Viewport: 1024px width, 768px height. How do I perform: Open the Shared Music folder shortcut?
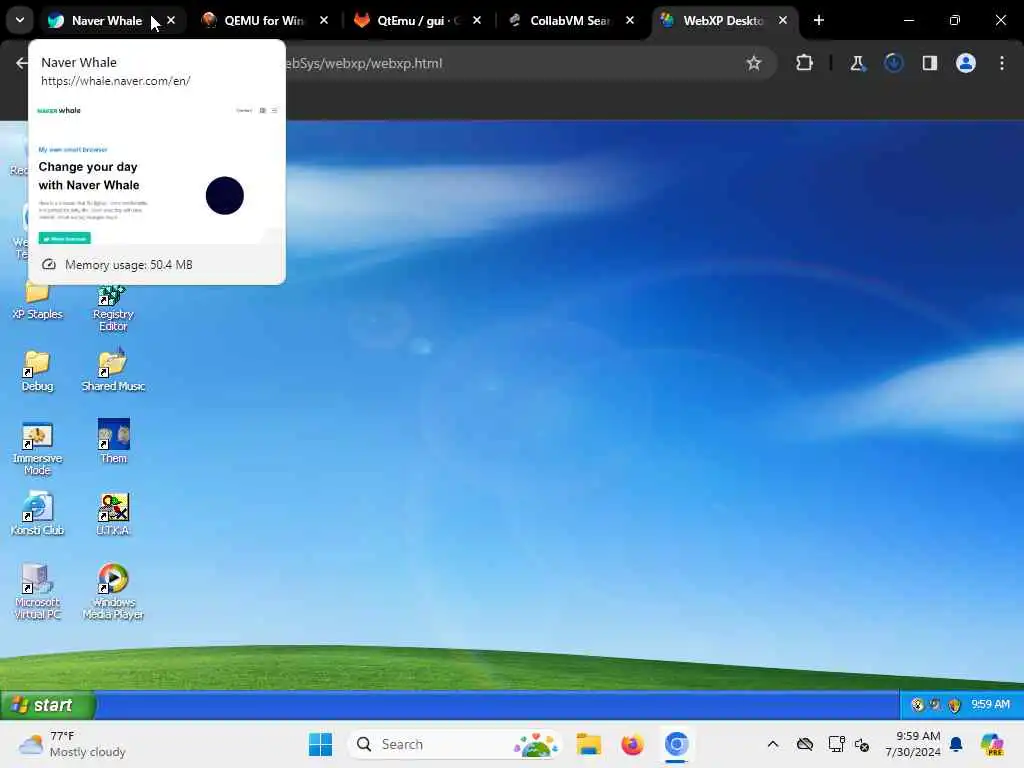point(113,372)
